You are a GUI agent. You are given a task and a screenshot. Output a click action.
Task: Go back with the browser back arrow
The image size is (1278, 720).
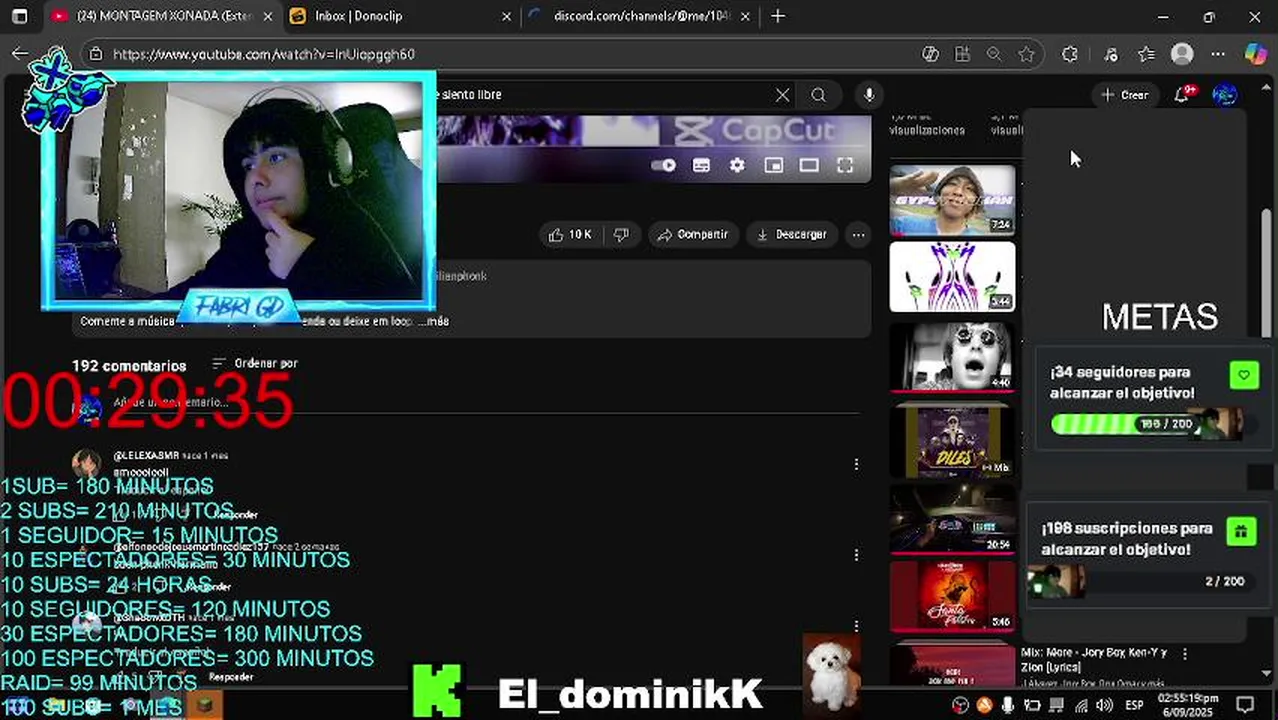coord(20,54)
